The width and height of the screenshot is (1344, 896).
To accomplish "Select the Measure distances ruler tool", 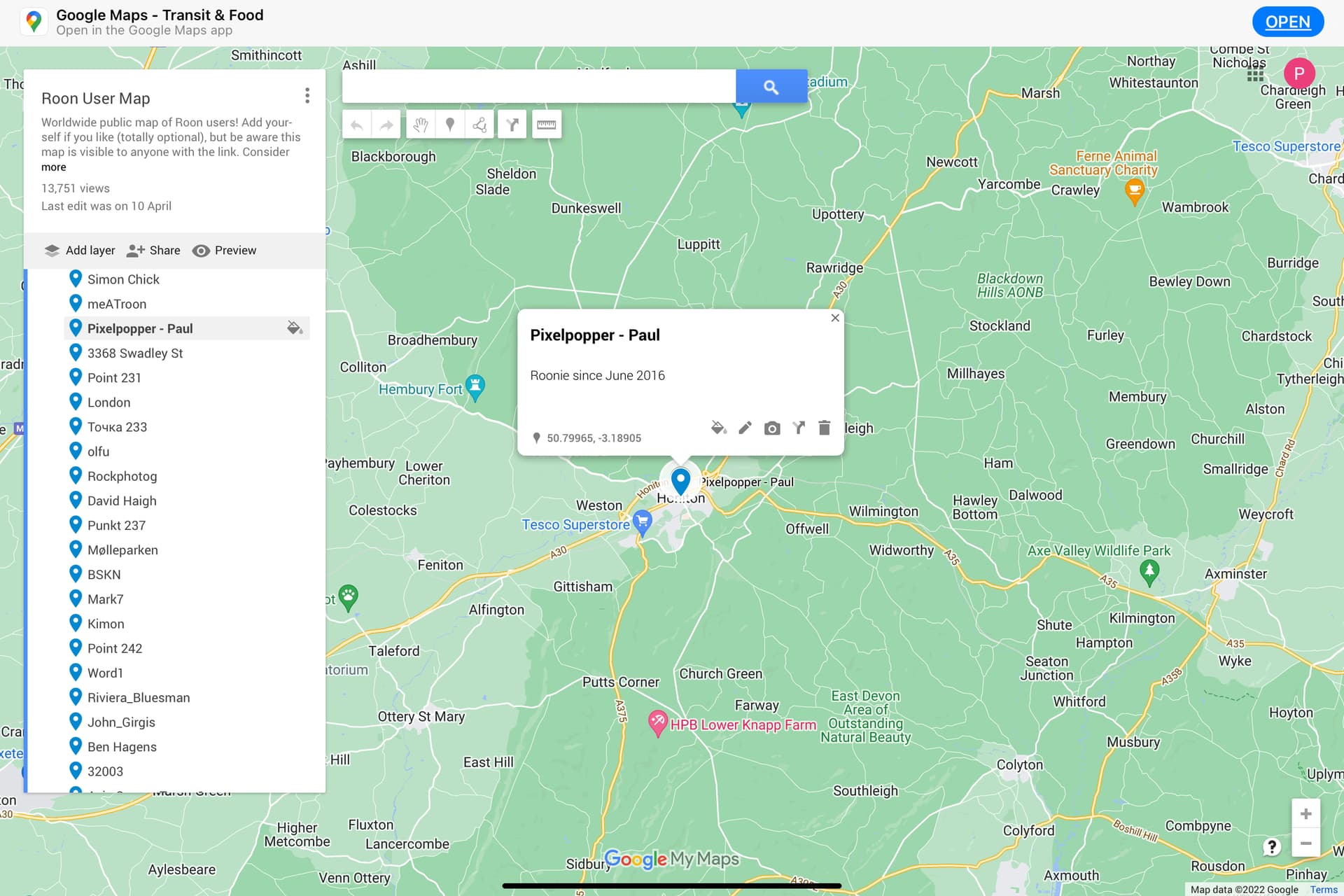I will click(546, 125).
